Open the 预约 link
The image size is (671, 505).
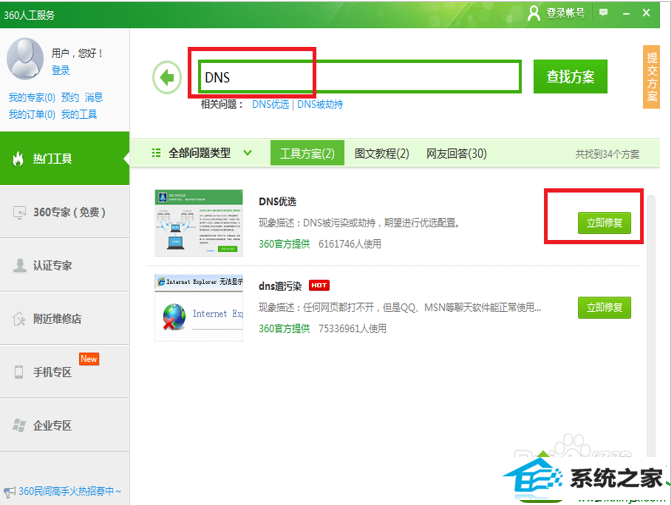pyautogui.click(x=70, y=97)
